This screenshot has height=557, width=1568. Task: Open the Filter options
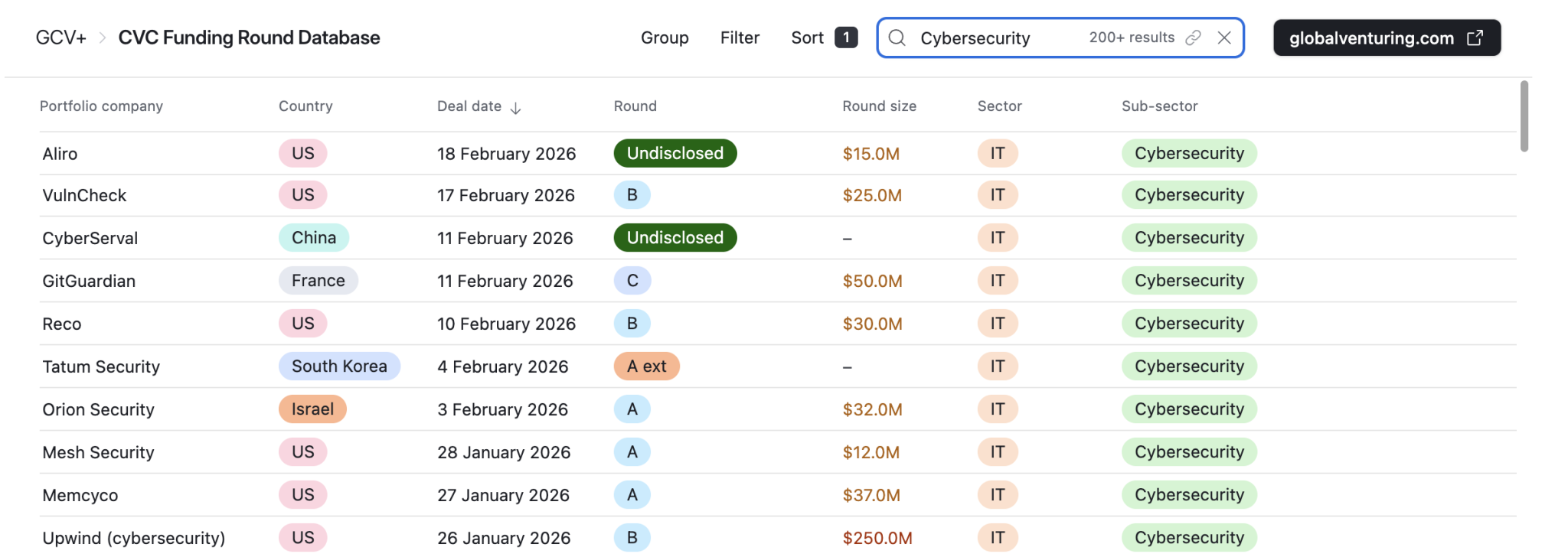(x=739, y=38)
